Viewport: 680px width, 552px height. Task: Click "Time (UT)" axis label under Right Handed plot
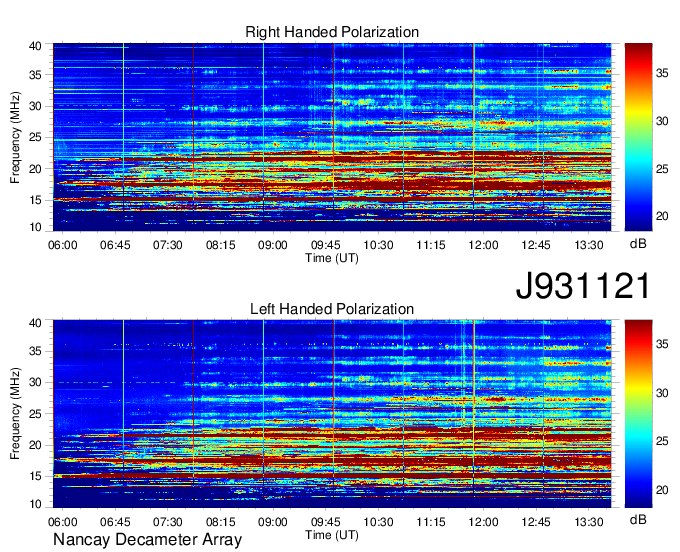pyautogui.click(x=332, y=258)
